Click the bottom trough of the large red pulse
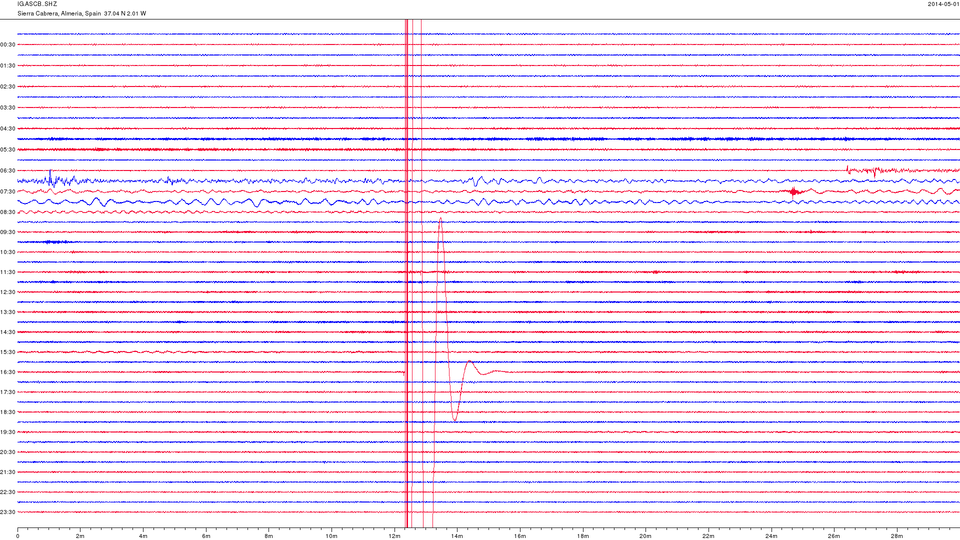960x540 pixels. coord(455,419)
